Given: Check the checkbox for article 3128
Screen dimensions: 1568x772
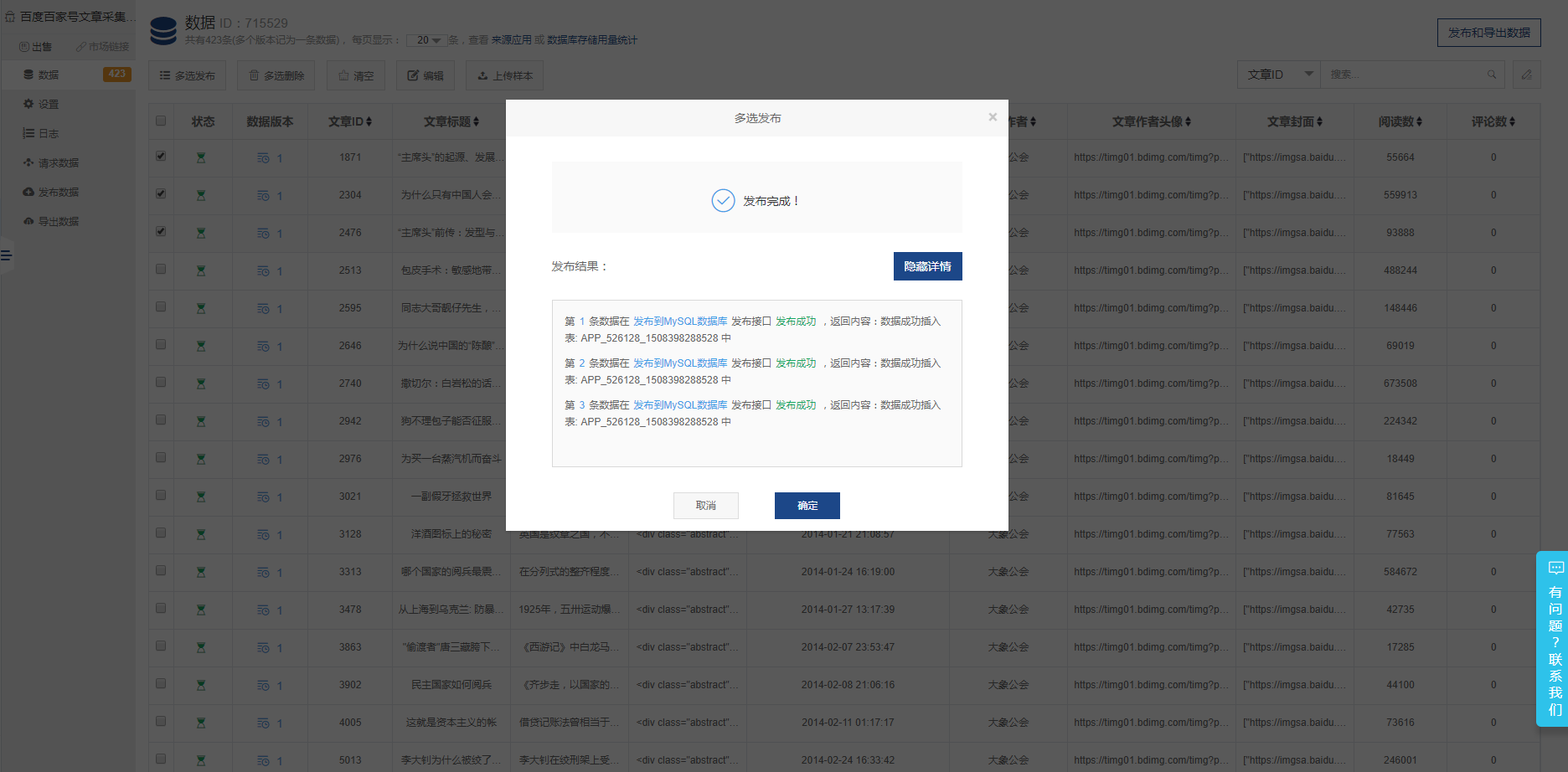Looking at the screenshot, I should [x=161, y=533].
